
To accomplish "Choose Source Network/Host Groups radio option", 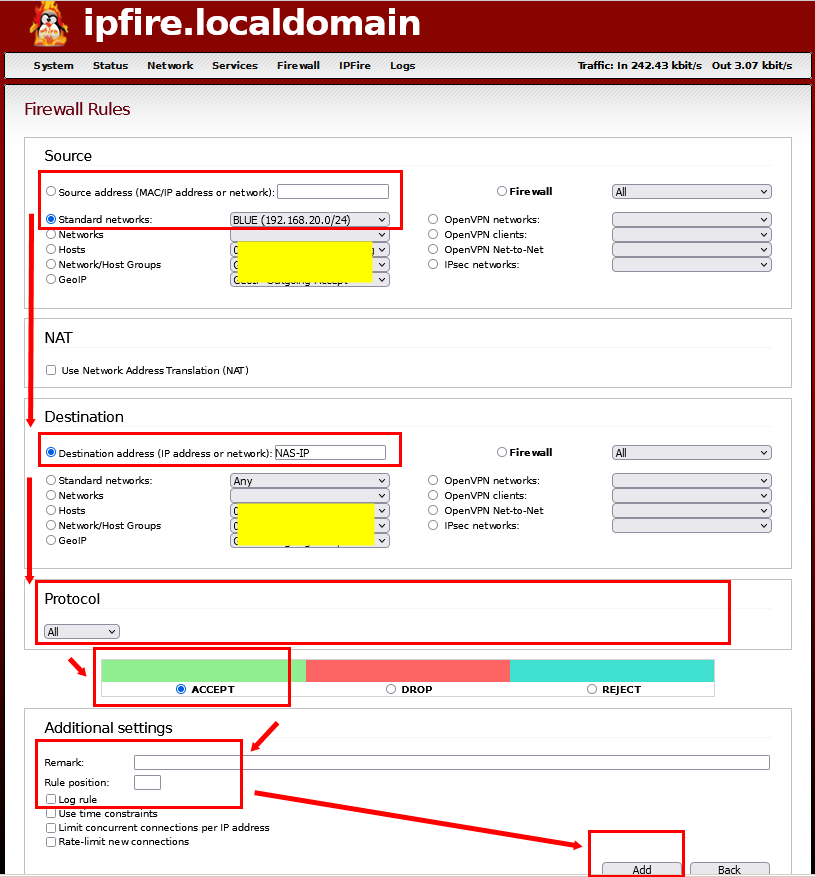I will 51,264.
